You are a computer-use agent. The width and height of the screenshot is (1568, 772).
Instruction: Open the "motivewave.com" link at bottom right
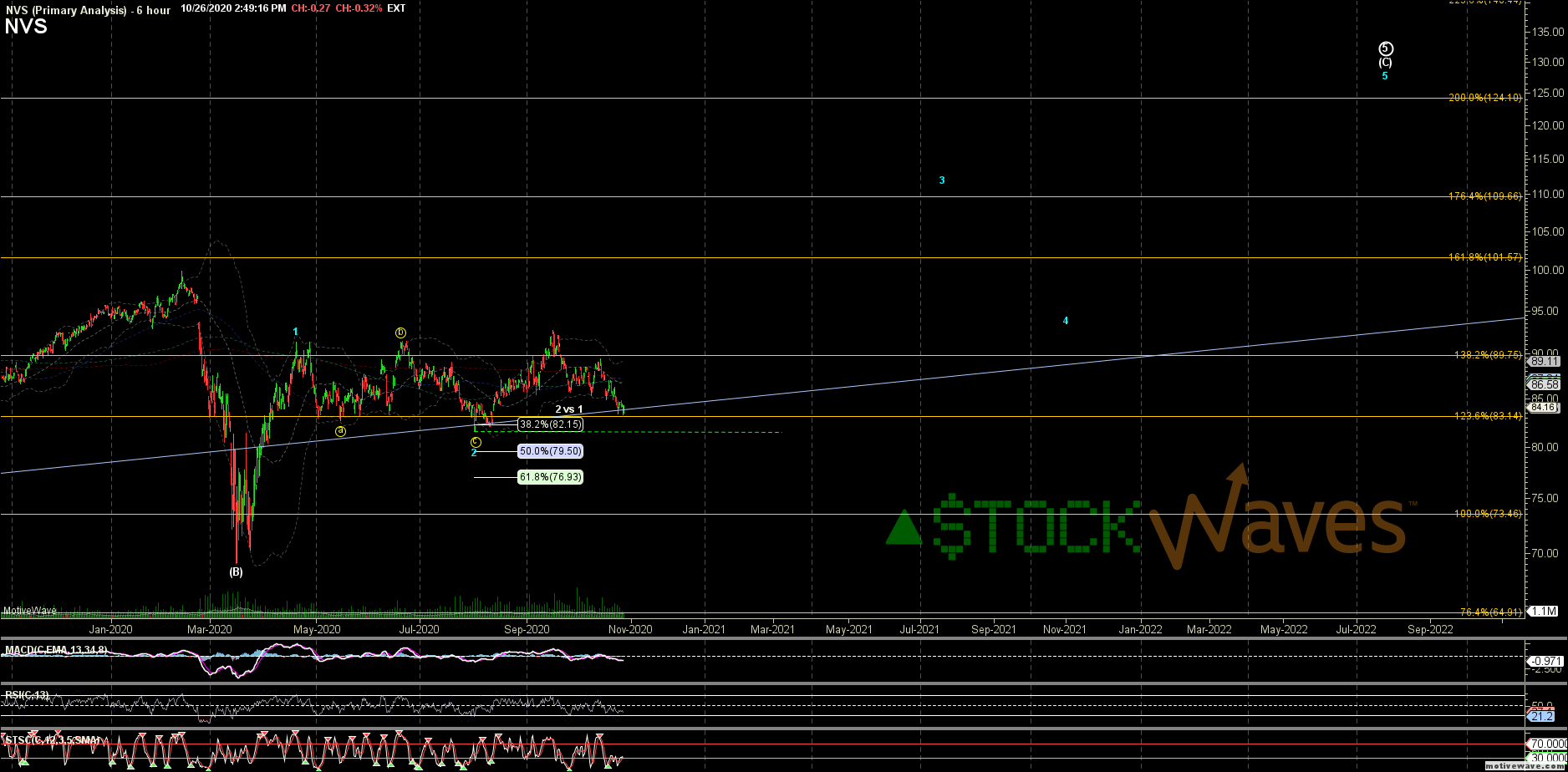[1527, 765]
